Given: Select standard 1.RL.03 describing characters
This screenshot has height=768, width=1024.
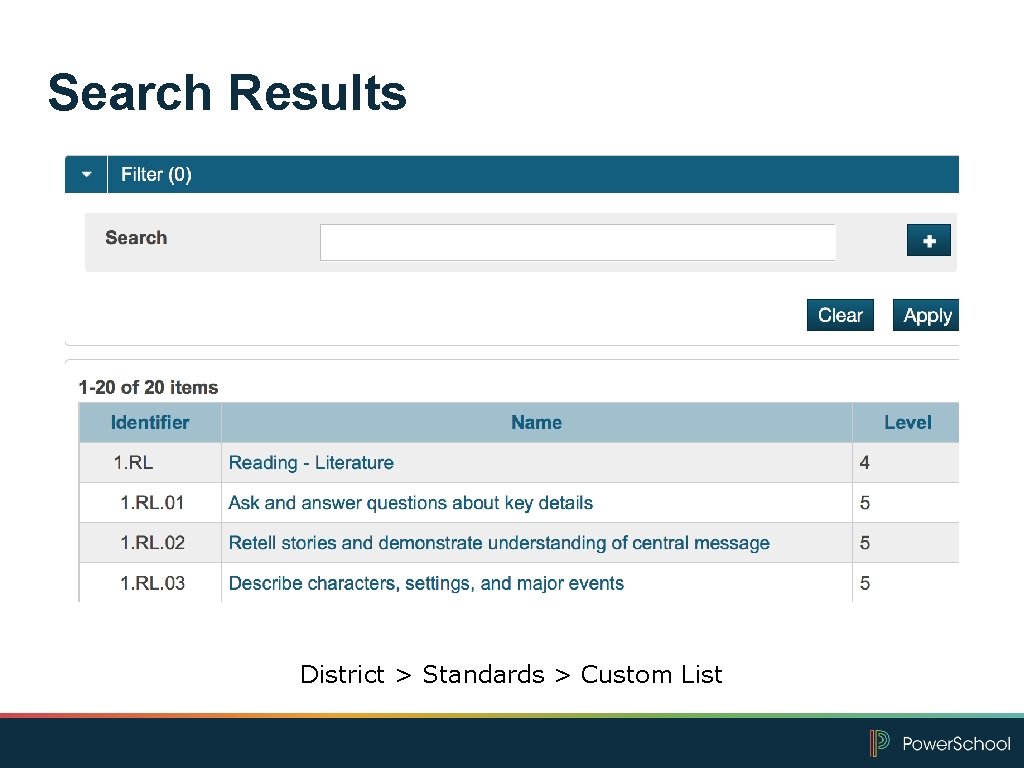Looking at the screenshot, I should pyautogui.click(x=426, y=583).
